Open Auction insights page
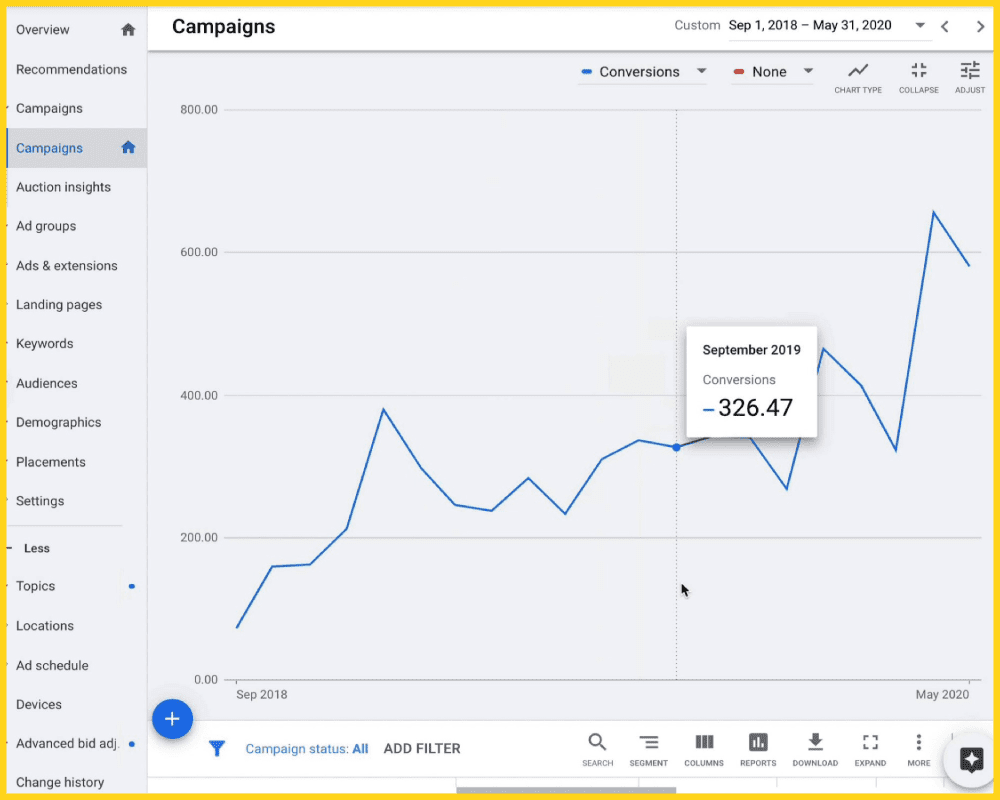The image size is (1000, 800). tap(63, 187)
